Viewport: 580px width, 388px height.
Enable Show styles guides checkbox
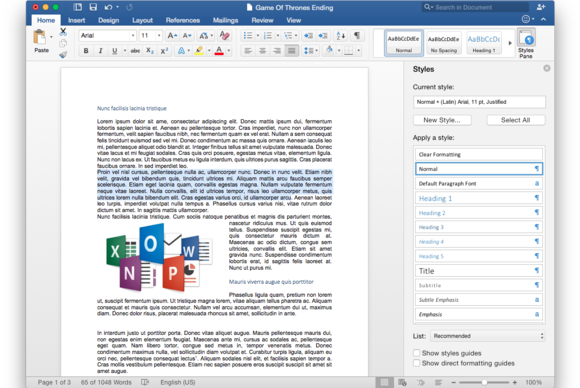417,353
